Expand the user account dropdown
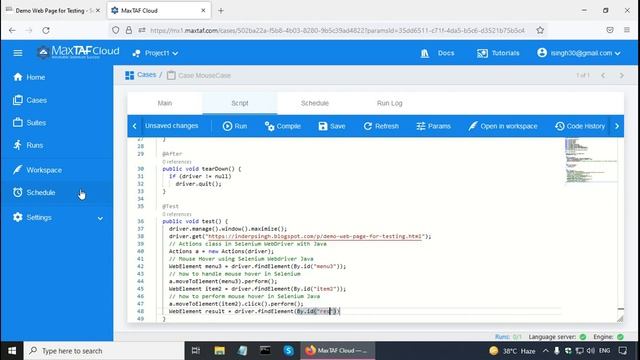The image size is (640, 360). [x=579, y=53]
